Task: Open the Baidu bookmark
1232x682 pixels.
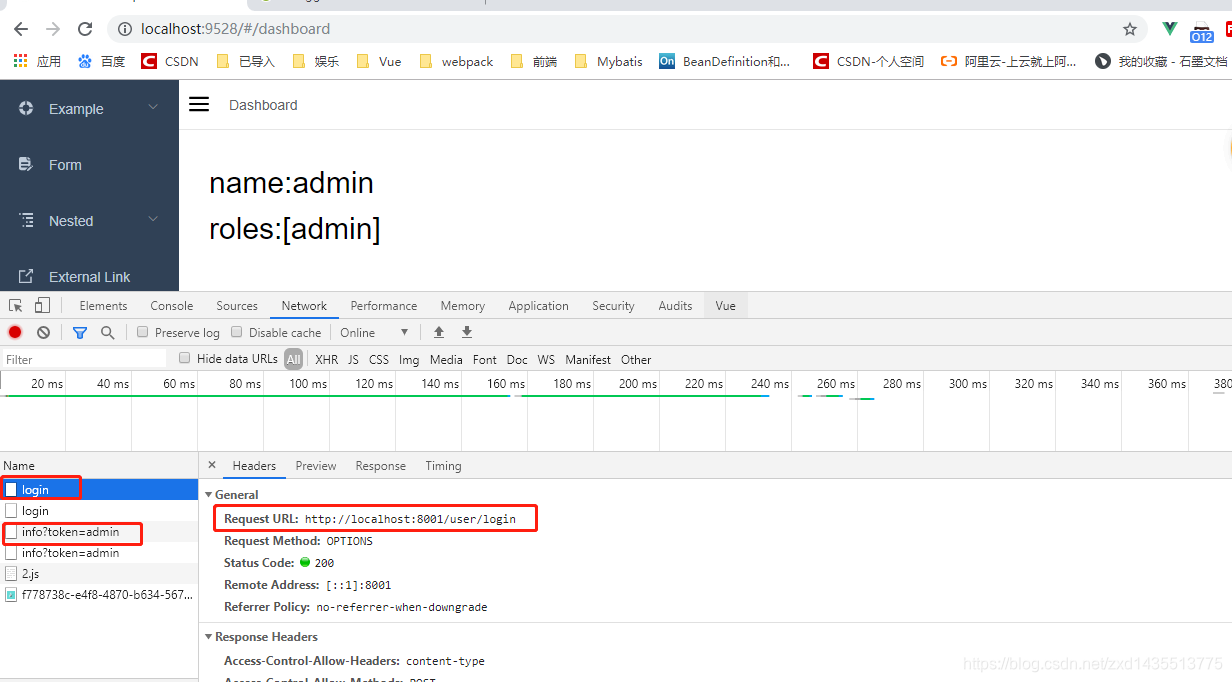Action: pyautogui.click(x=101, y=61)
